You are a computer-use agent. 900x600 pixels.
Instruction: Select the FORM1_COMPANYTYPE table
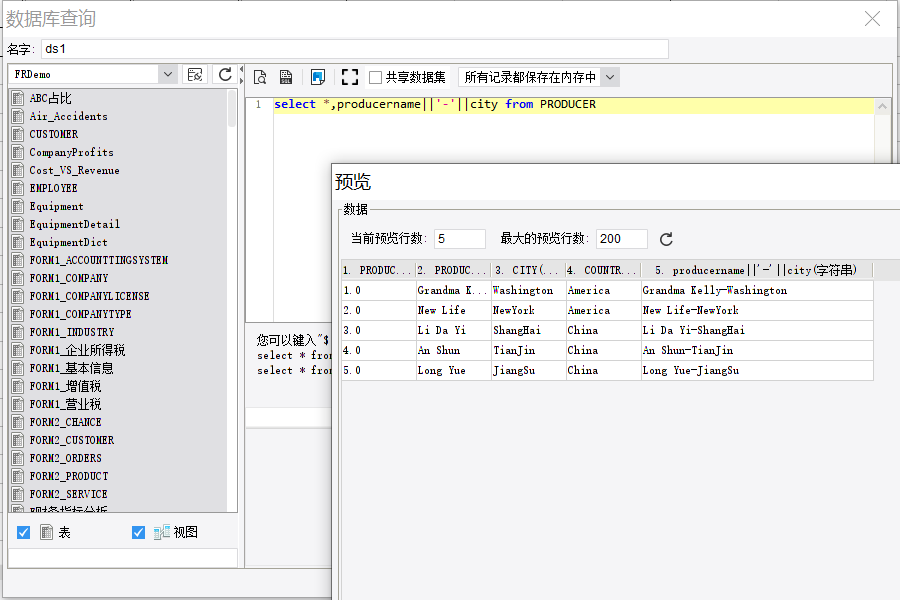click(80, 314)
